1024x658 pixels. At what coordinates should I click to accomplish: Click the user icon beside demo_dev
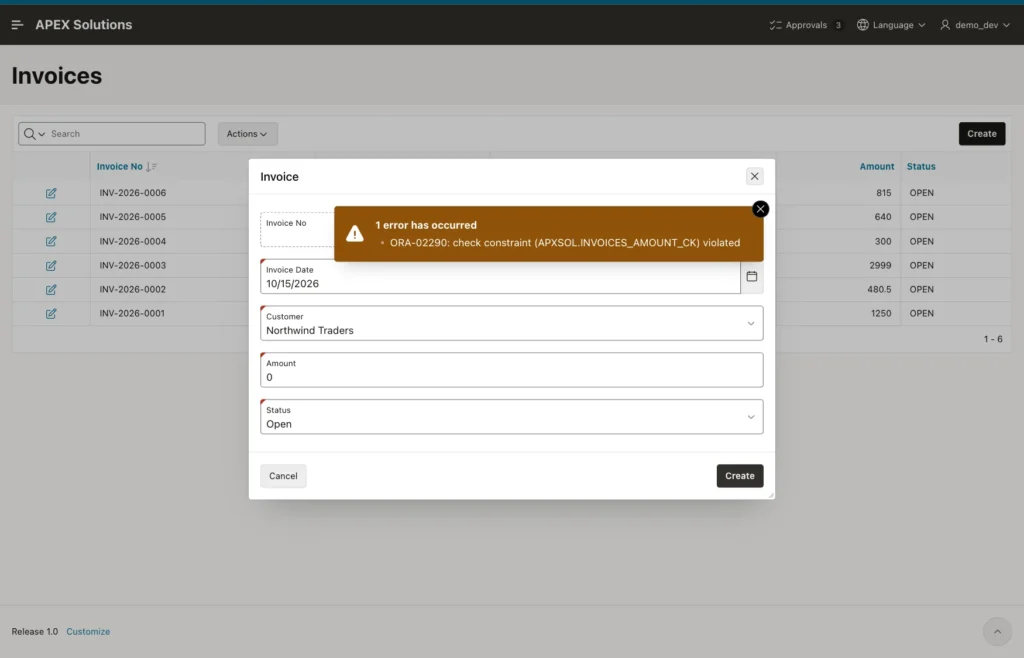[945, 25]
